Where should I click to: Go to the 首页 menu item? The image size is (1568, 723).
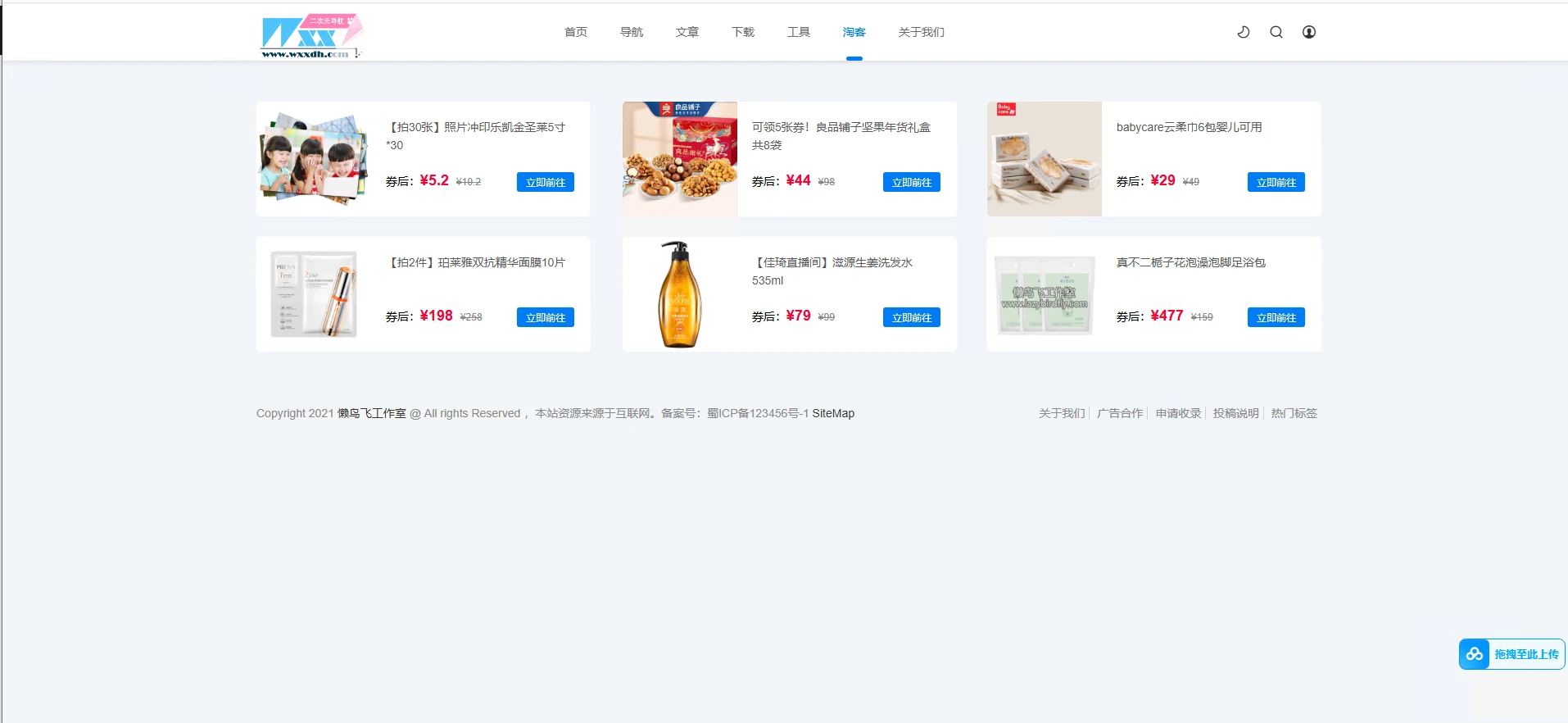(x=576, y=32)
